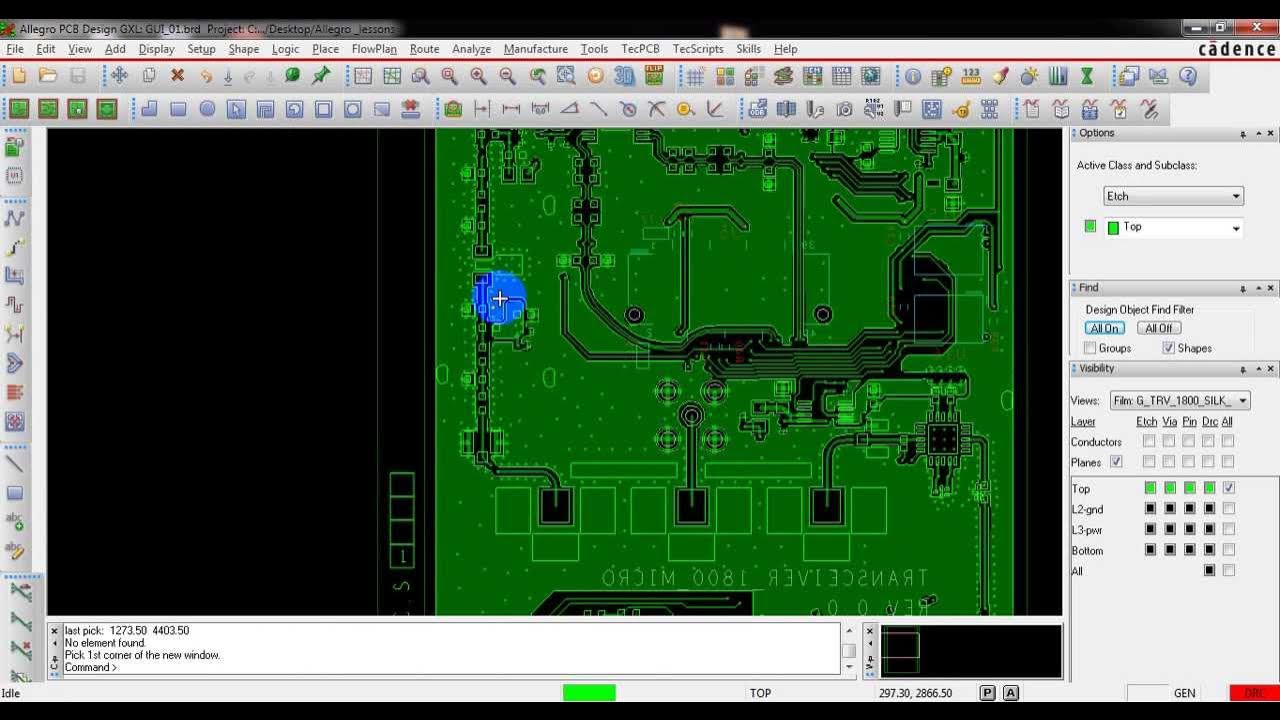The width and height of the screenshot is (1280, 720).
Task: Click the world view thumbnail window
Action: point(970,651)
